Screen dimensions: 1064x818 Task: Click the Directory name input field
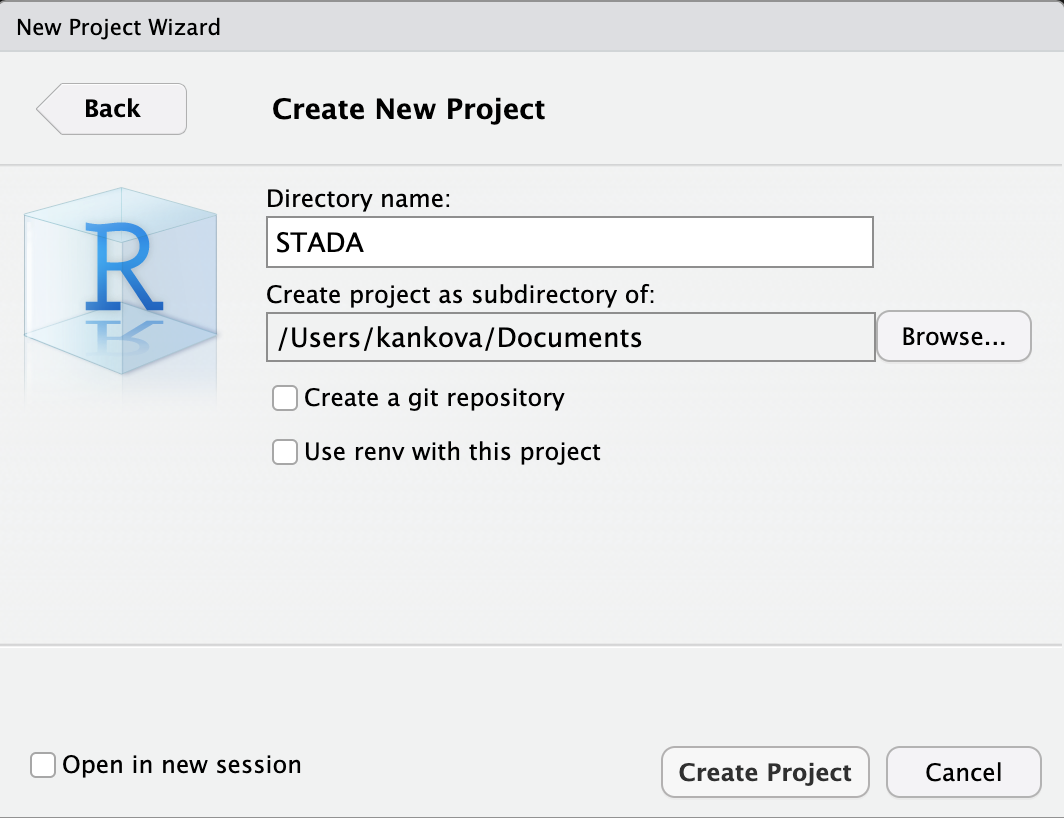click(x=569, y=243)
